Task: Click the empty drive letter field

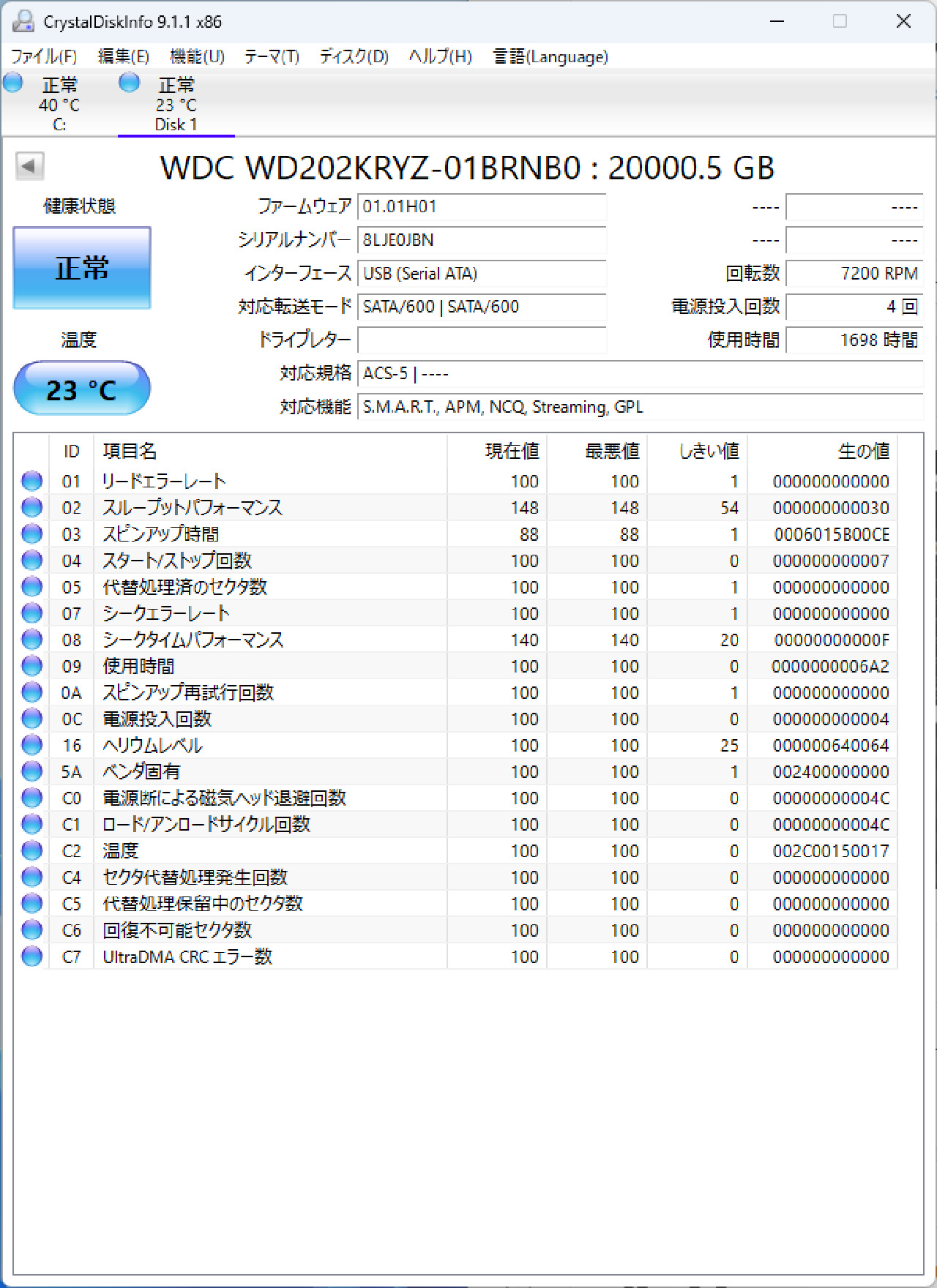Action: click(x=482, y=340)
